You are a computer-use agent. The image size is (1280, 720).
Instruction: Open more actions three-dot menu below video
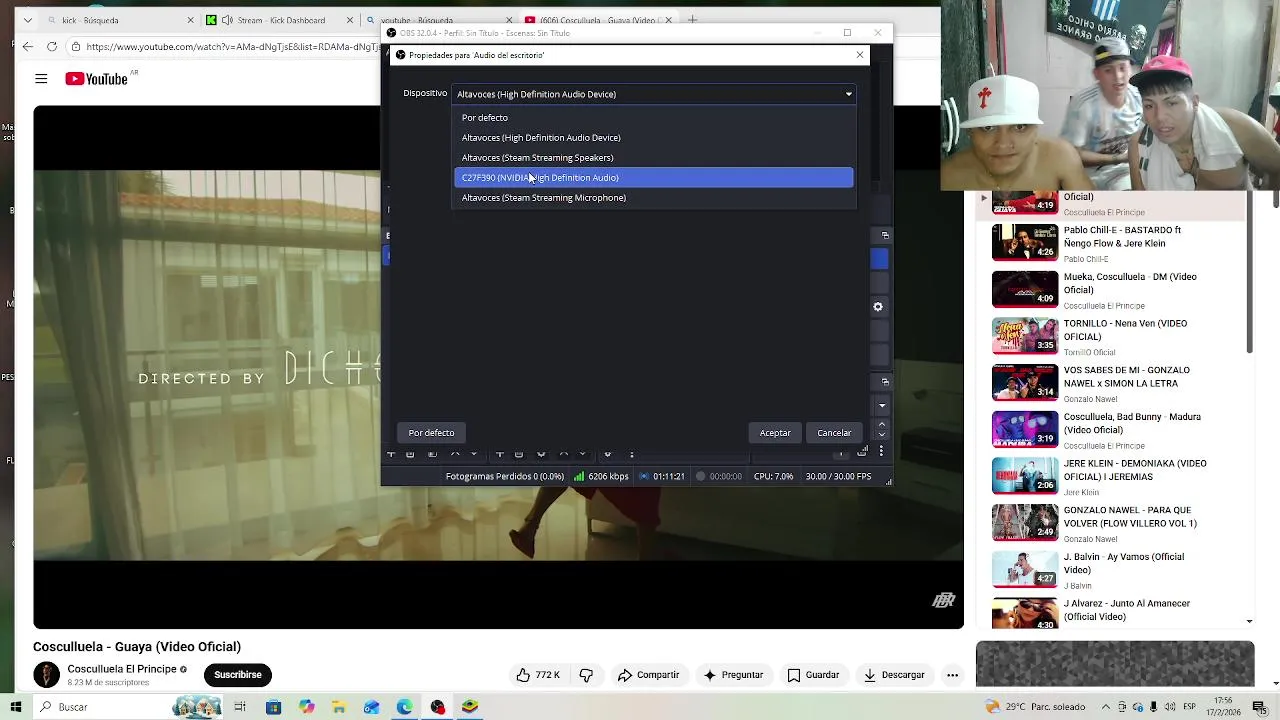coord(952,675)
